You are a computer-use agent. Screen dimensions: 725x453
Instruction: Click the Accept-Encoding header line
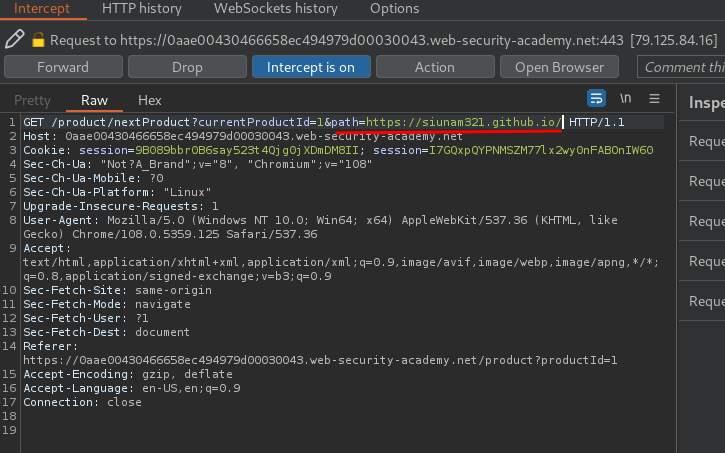click(x=128, y=374)
